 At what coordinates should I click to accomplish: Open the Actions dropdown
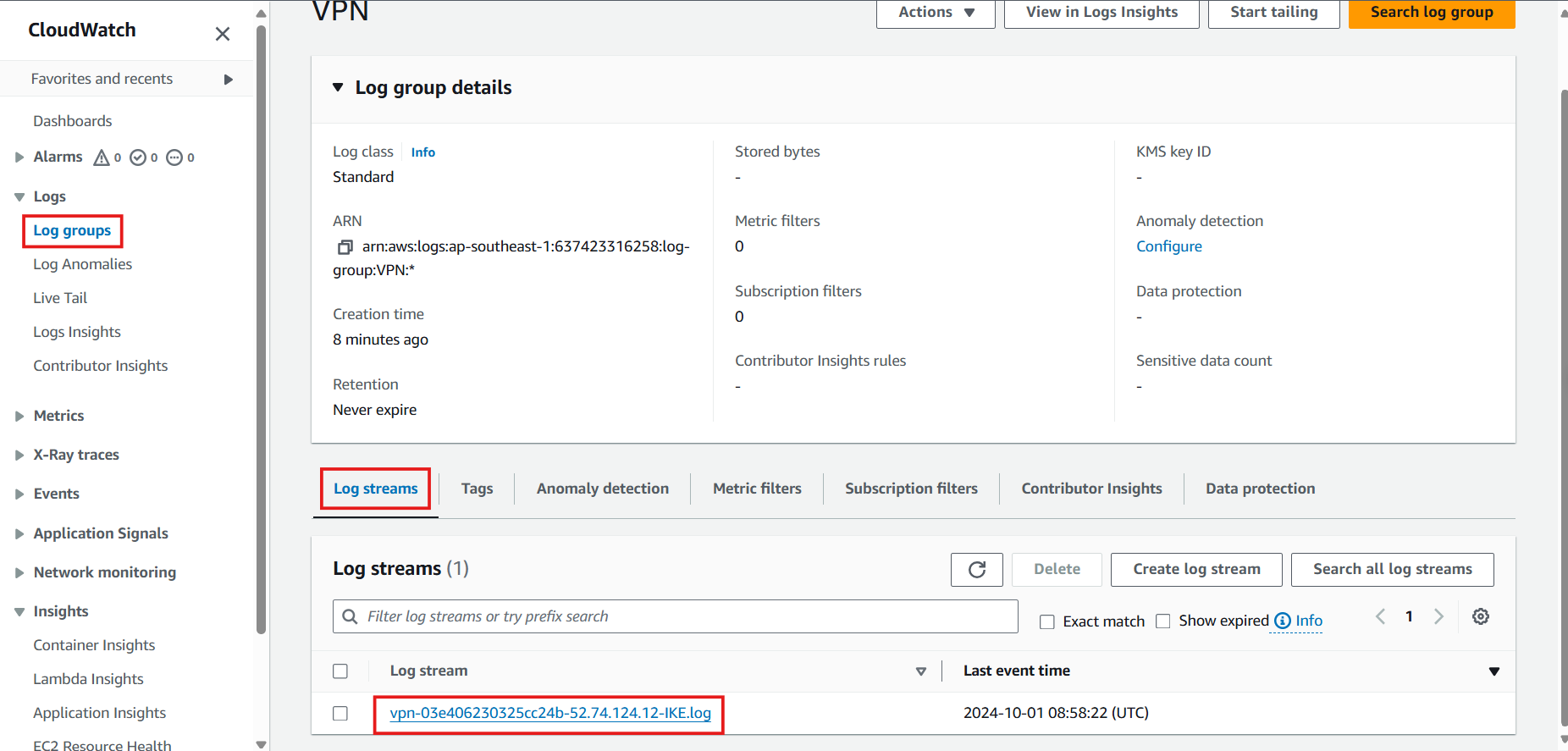(936, 13)
